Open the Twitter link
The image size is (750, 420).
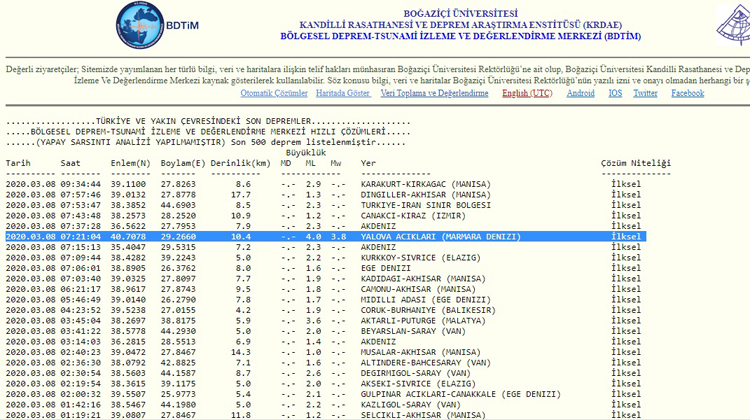(645, 93)
